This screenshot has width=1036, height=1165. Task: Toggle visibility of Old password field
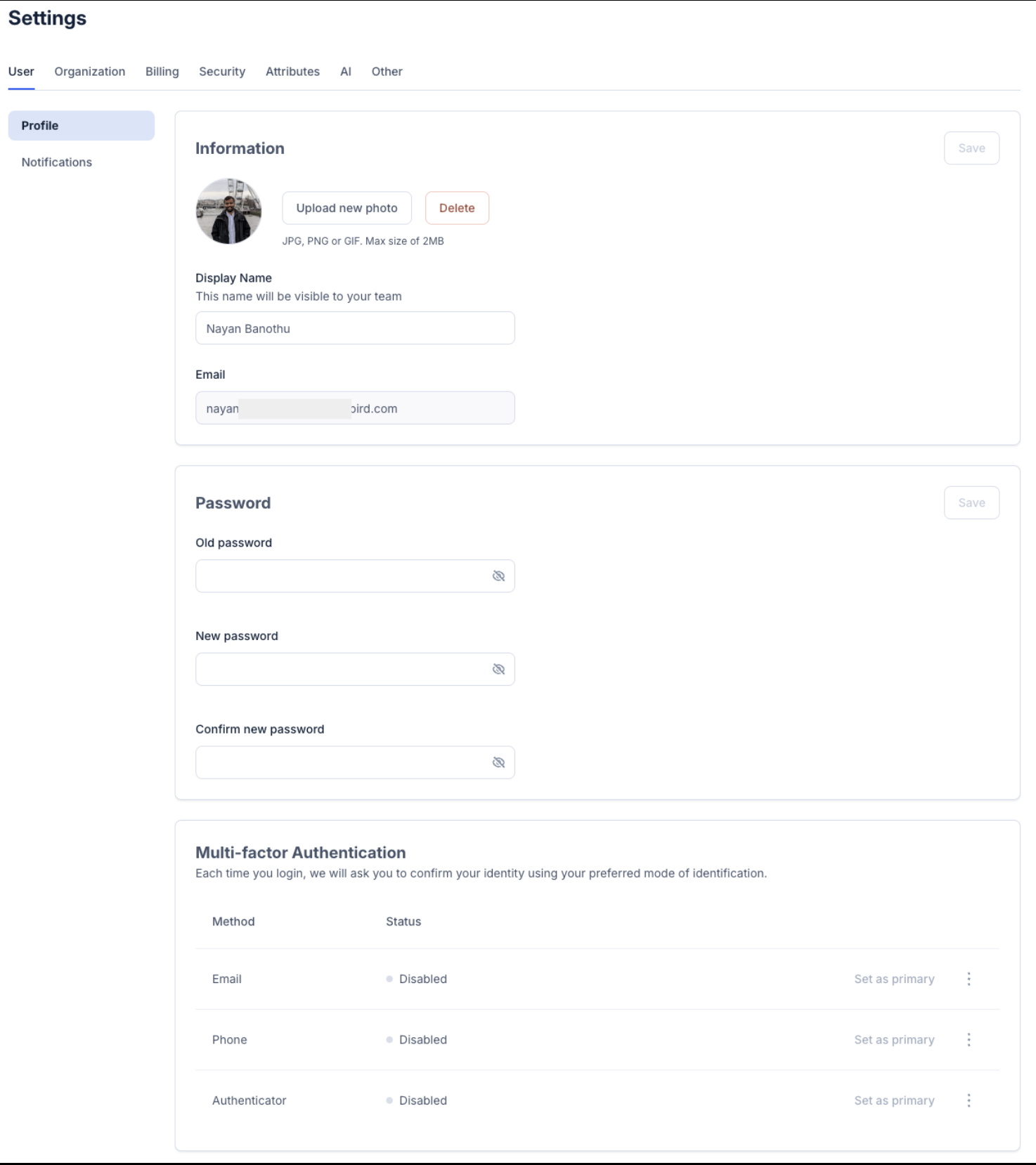pos(498,576)
